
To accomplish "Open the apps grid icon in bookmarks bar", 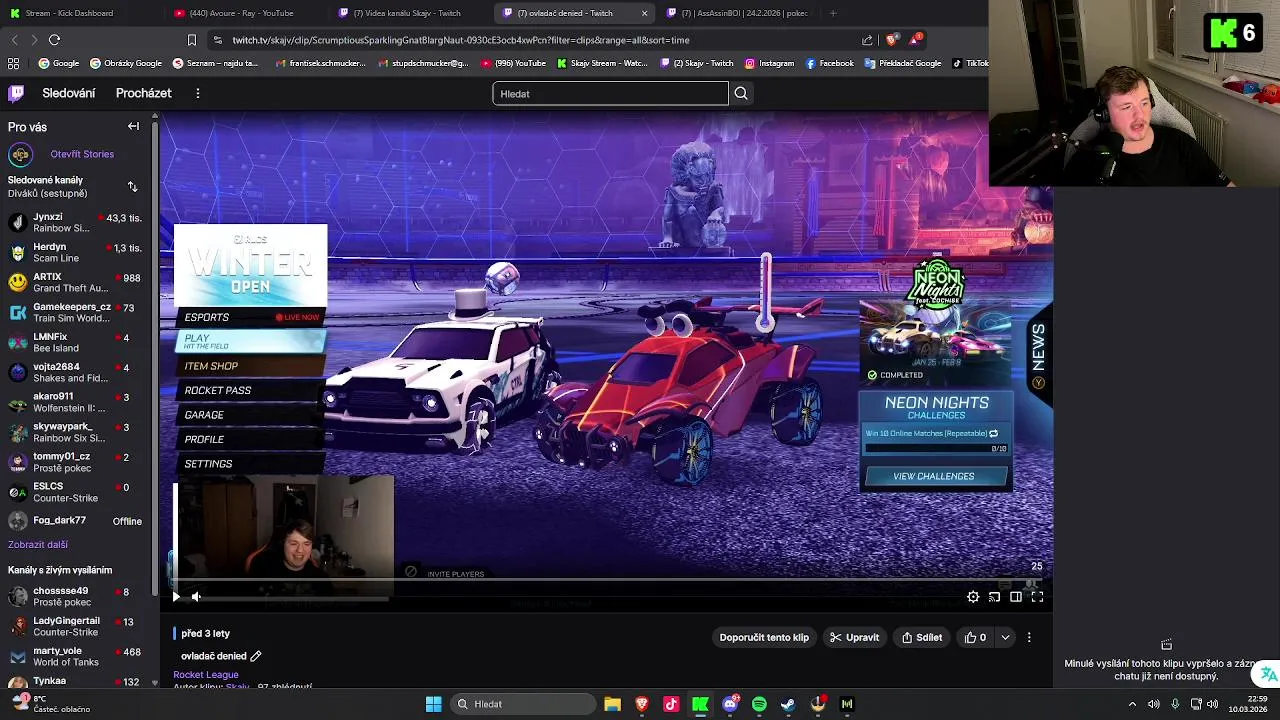I will click(13, 63).
